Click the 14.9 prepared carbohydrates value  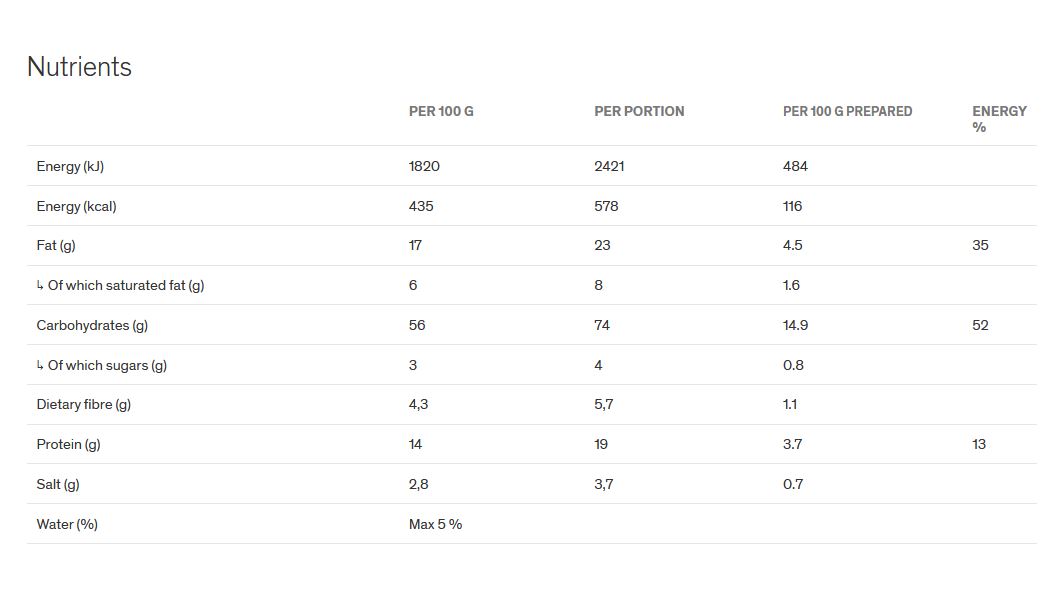click(x=795, y=325)
